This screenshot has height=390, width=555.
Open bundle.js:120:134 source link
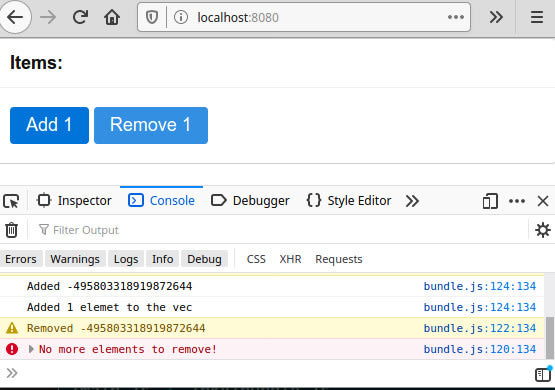tap(480, 349)
